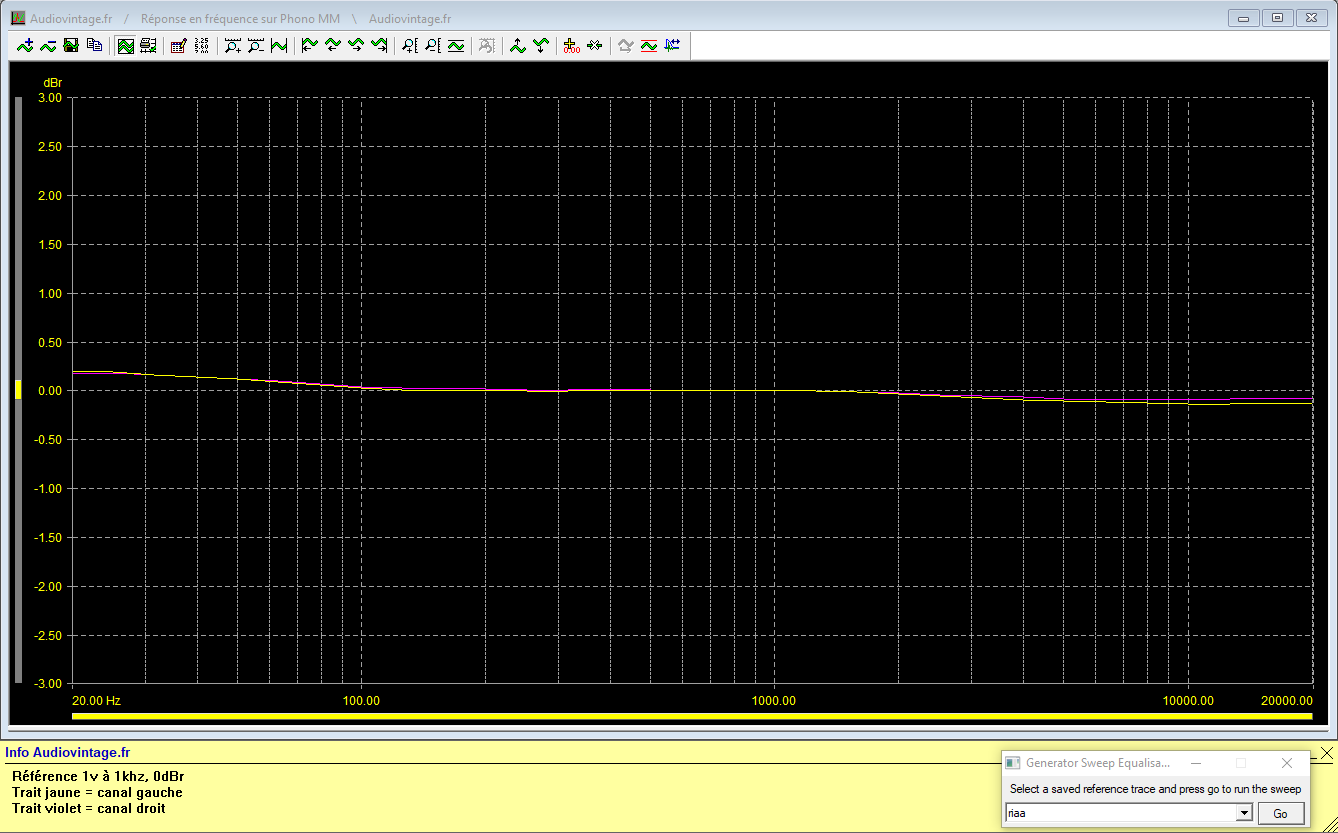This screenshot has width=1338, height=833.
Task: Click the '-3.00' bottom Y axis value
Action: 47,684
